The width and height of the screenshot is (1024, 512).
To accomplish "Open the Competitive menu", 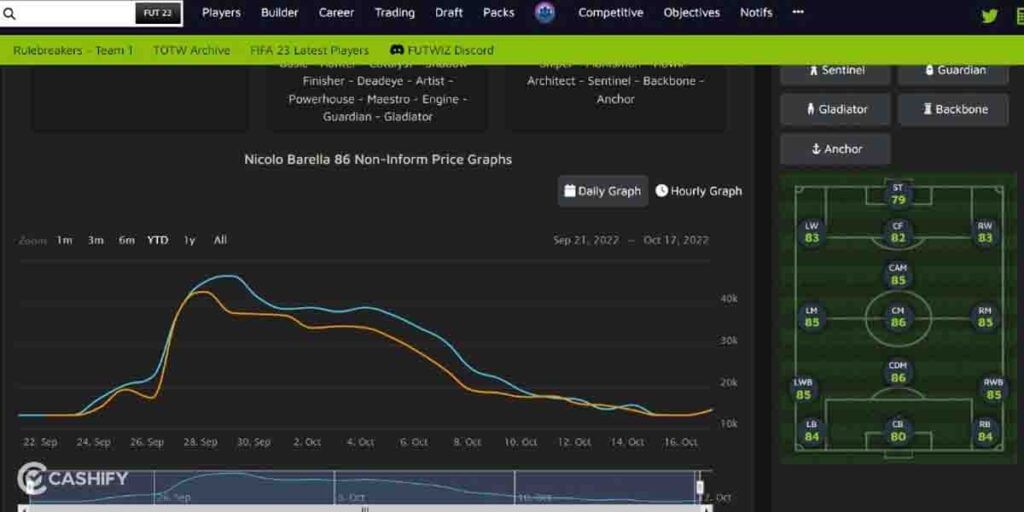I will (611, 12).
